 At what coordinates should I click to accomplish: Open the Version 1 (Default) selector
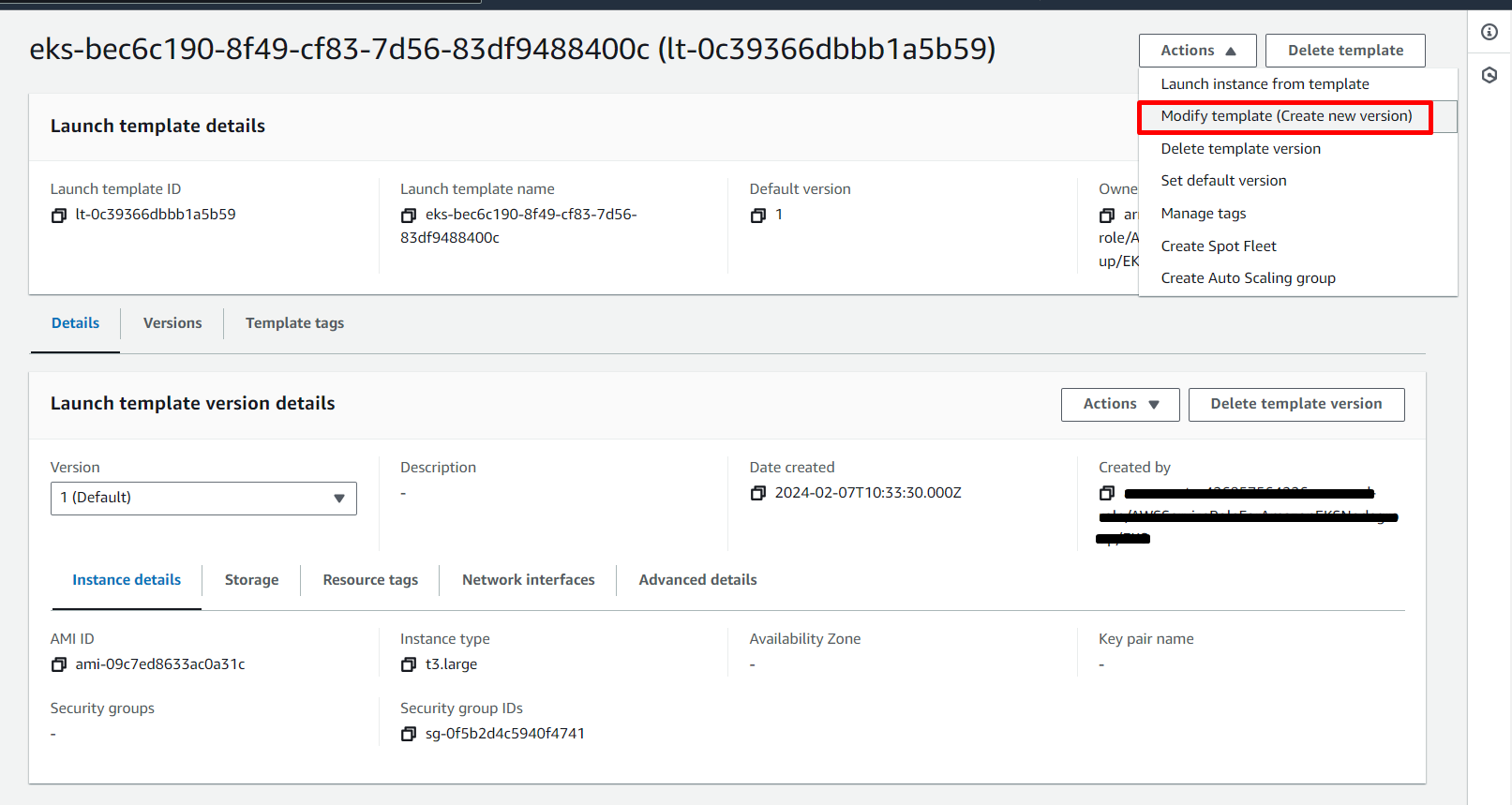[203, 498]
